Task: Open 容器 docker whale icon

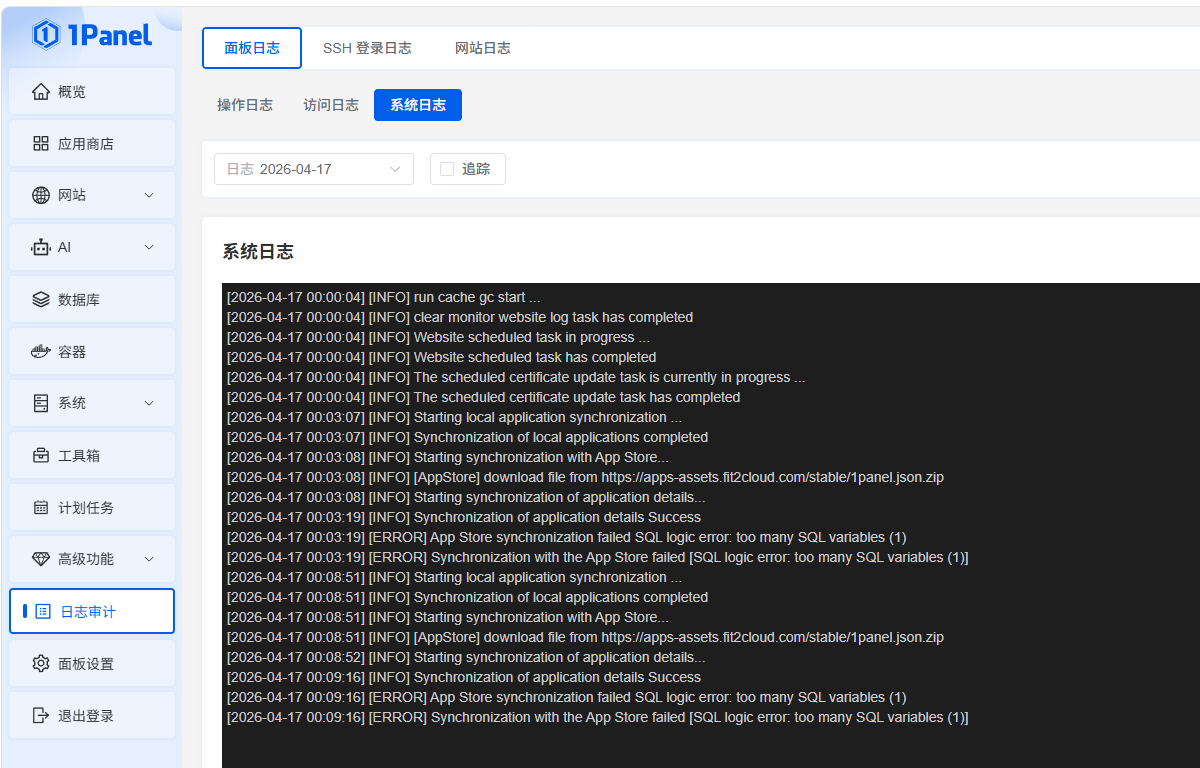Action: [x=41, y=352]
